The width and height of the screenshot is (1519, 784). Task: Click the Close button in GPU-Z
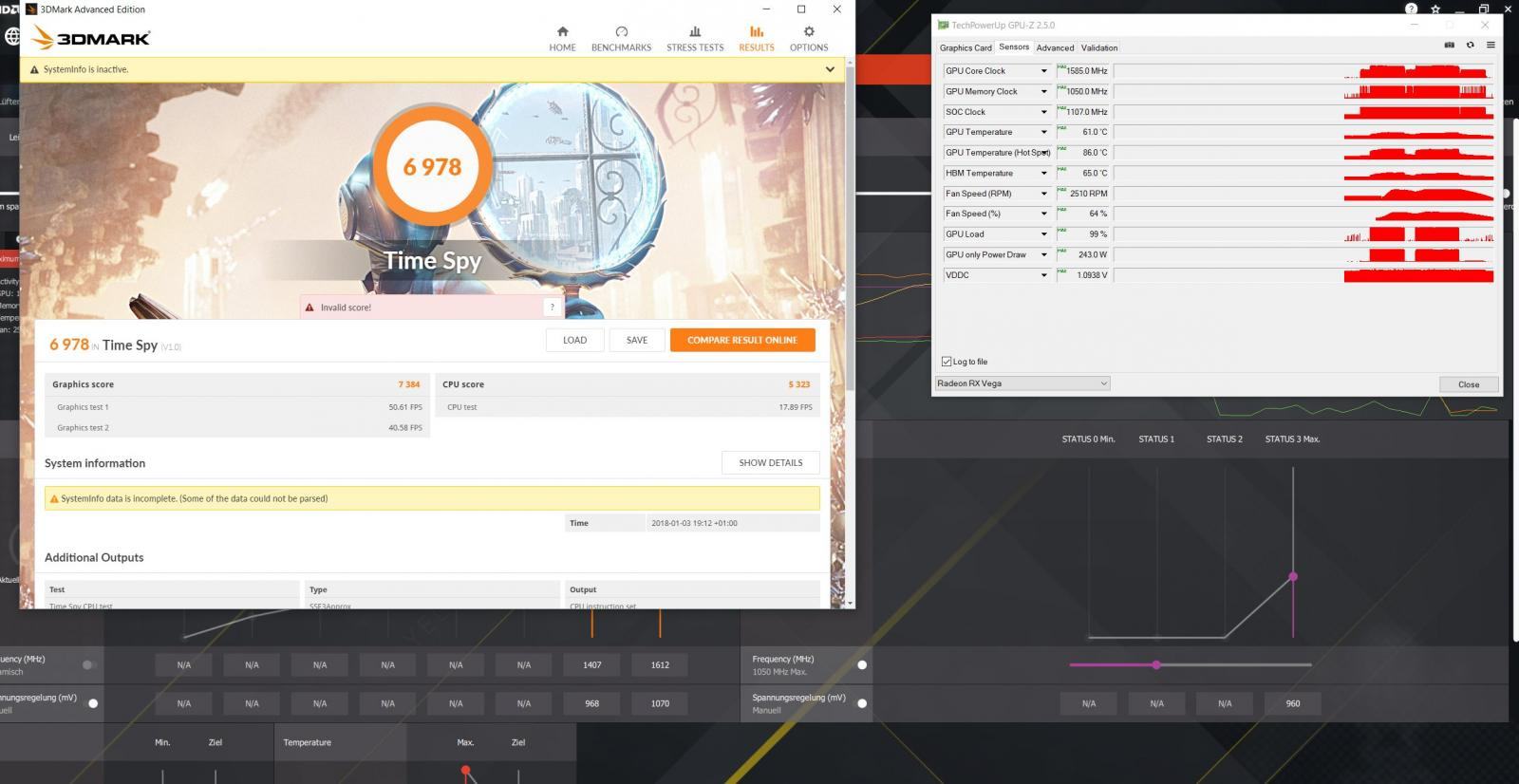tap(1469, 384)
